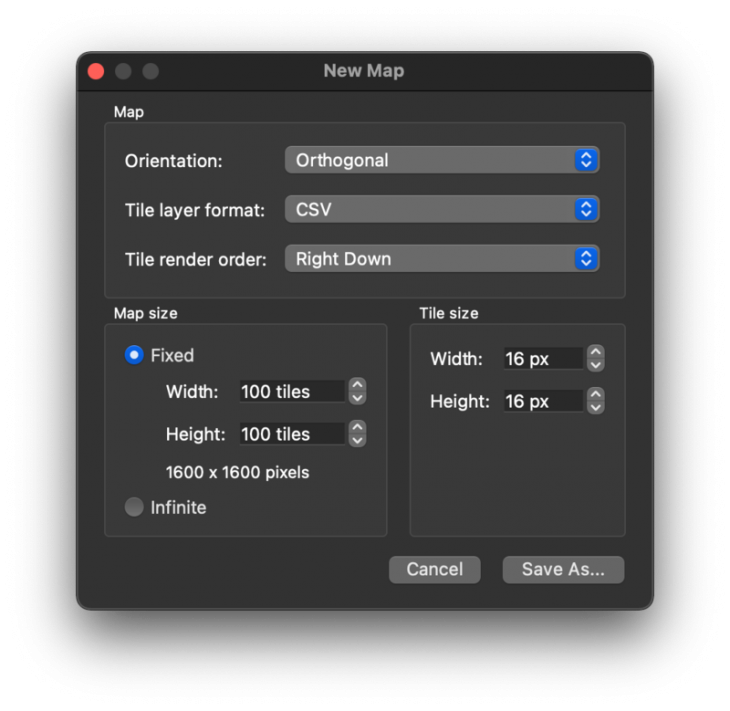
Task: Select the Infinite map size option
Action: point(134,507)
